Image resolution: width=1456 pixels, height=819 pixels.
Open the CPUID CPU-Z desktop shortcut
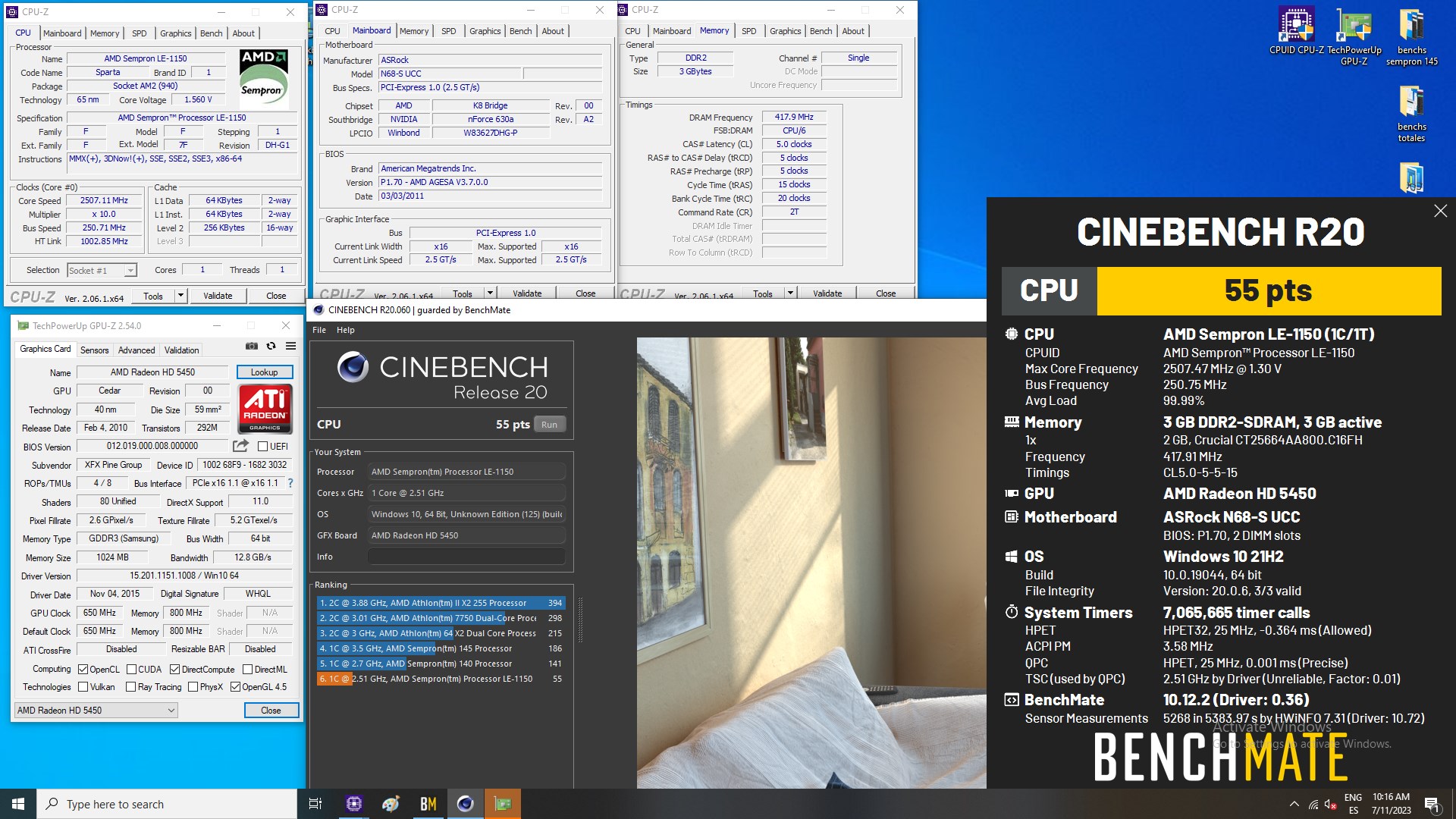click(x=1297, y=31)
